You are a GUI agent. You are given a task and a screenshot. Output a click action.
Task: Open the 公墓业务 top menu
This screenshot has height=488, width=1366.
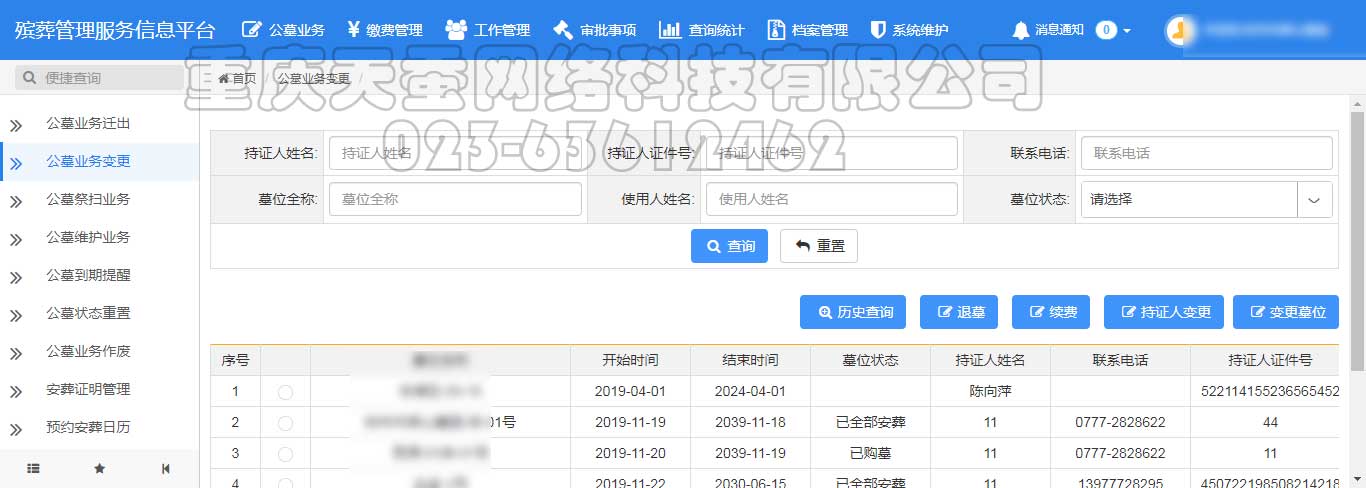click(x=284, y=30)
